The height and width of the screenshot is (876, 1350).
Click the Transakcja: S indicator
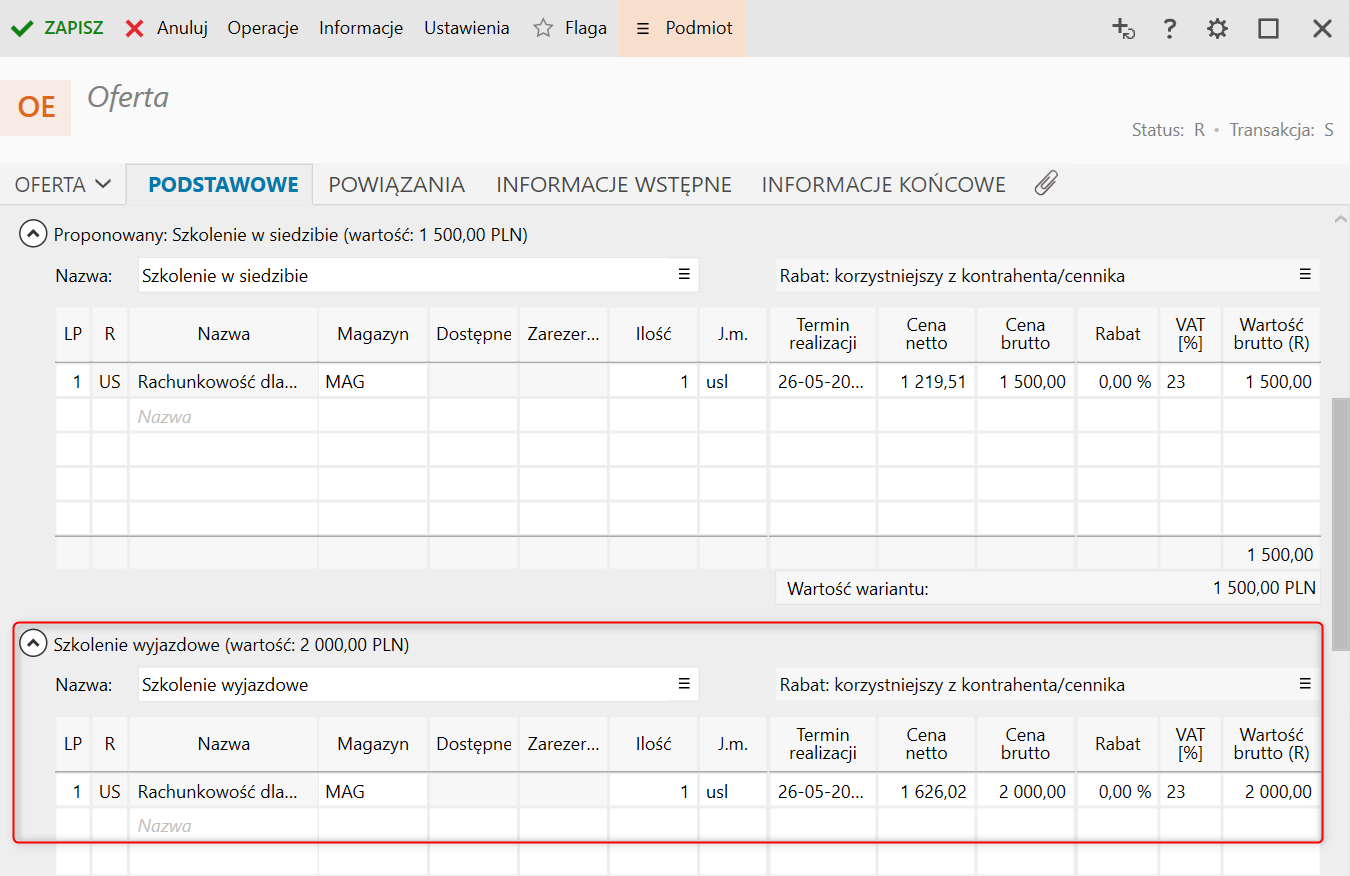[1281, 130]
